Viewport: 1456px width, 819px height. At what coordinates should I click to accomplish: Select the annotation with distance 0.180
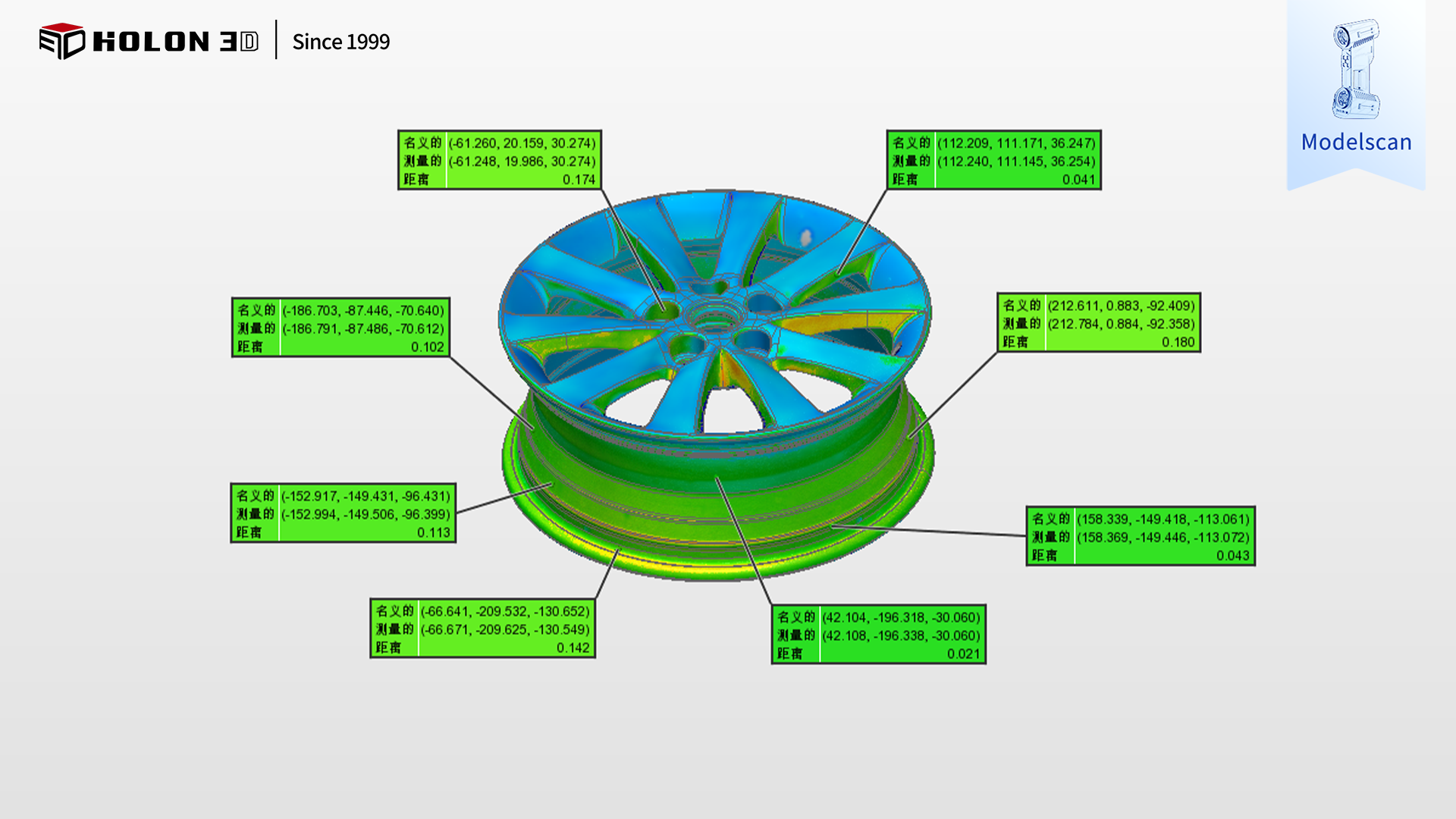point(1098,323)
